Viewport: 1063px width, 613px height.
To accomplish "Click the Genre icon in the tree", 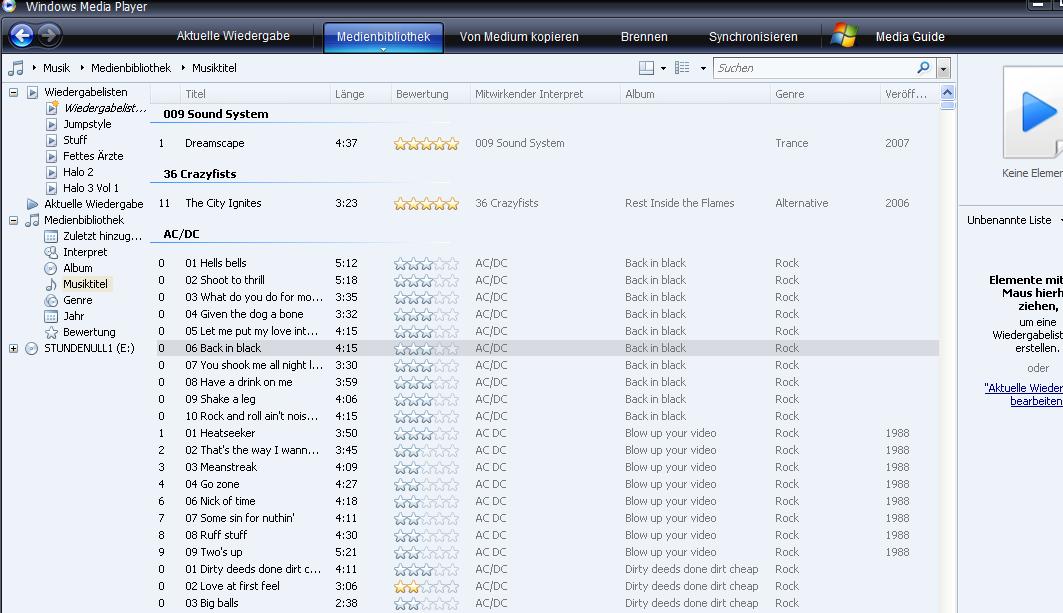I will pos(51,300).
